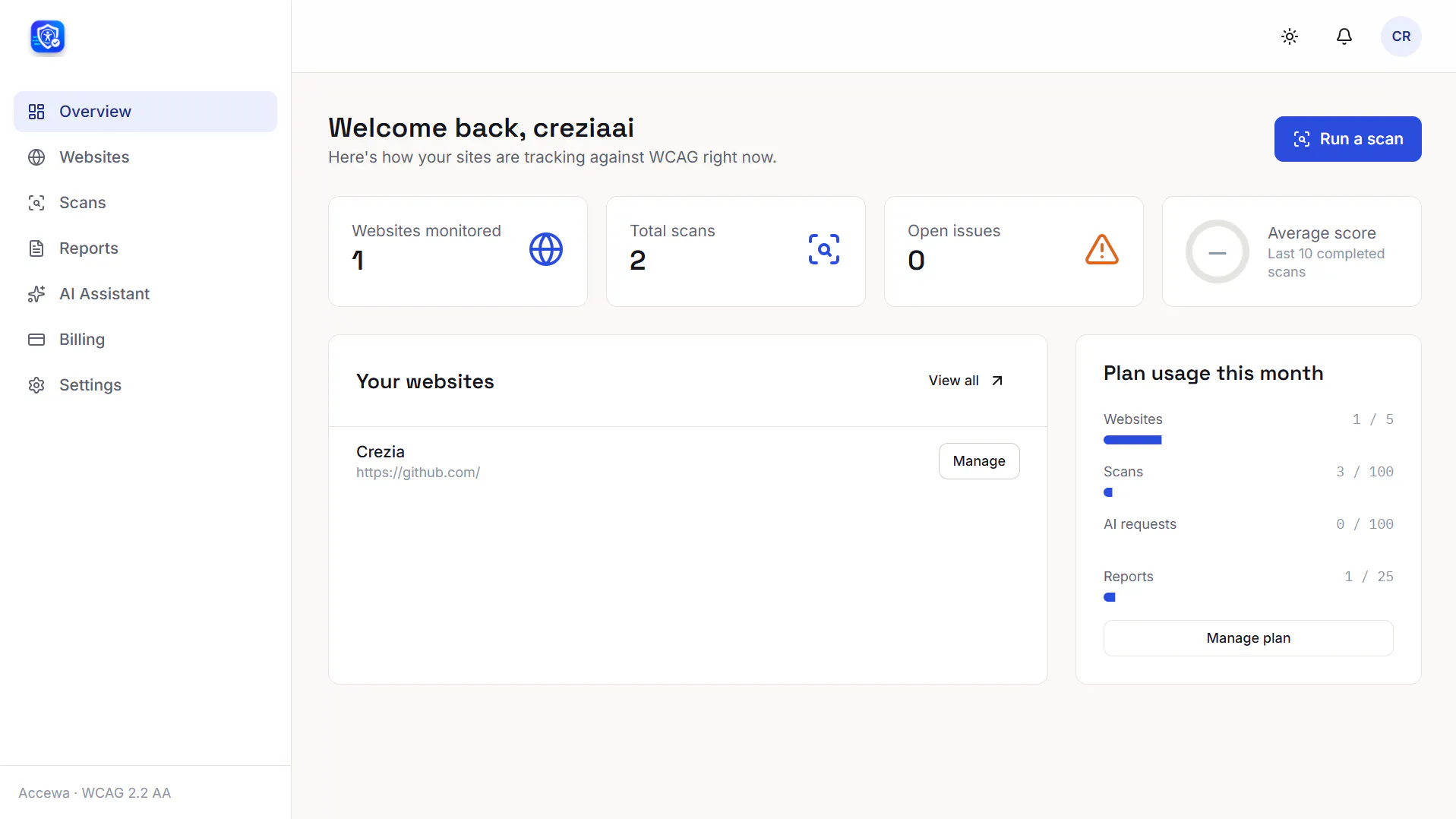Go to Websites in sidebar
Screen dimensions: 1456x819
coord(145,157)
